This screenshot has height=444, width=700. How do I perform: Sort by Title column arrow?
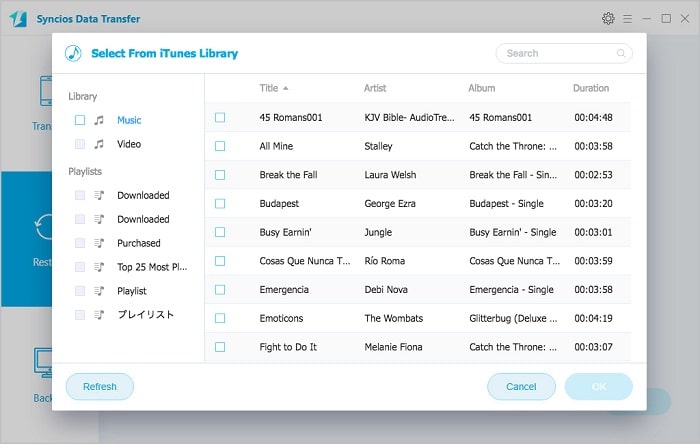[x=285, y=88]
